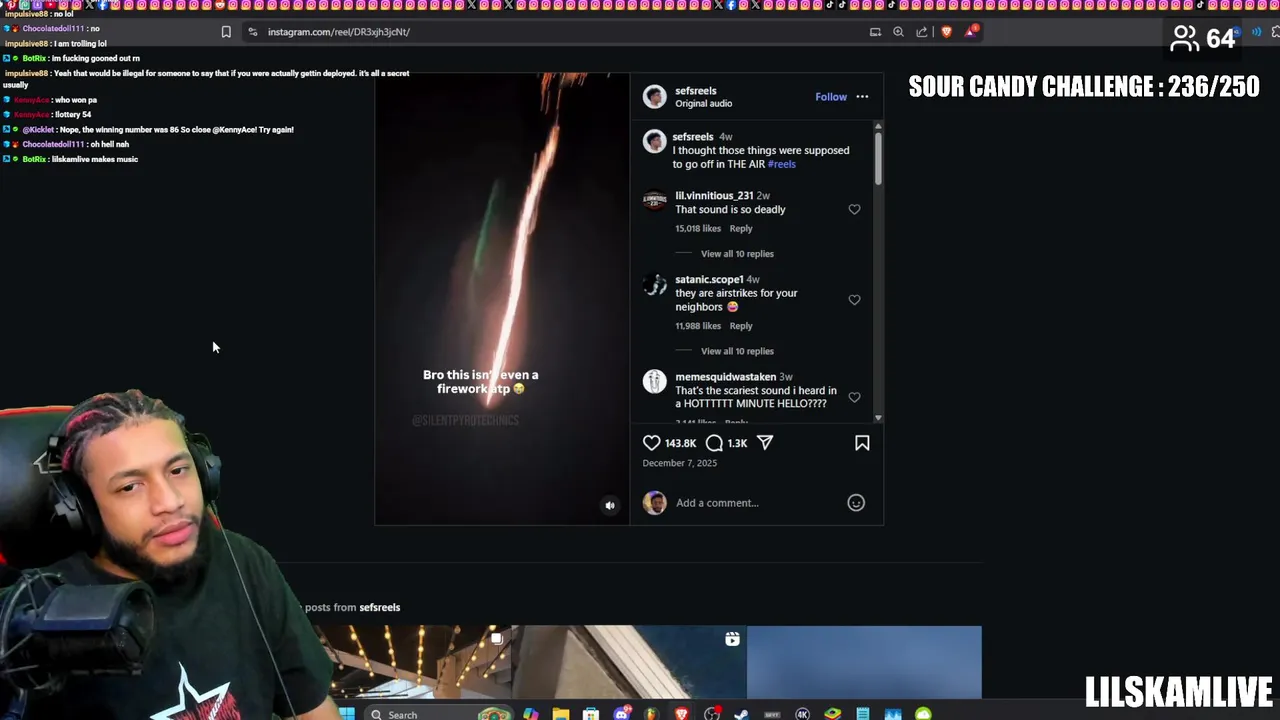Open Brave Shields lion icon

946,32
